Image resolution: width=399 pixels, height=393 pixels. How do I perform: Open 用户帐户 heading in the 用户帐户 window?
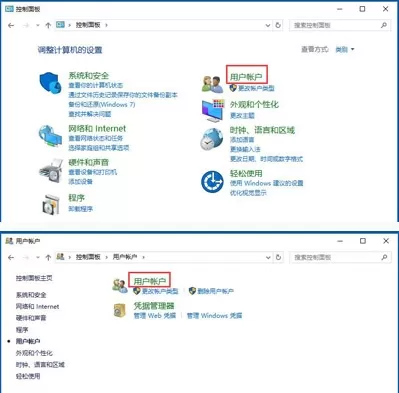(x=150, y=281)
